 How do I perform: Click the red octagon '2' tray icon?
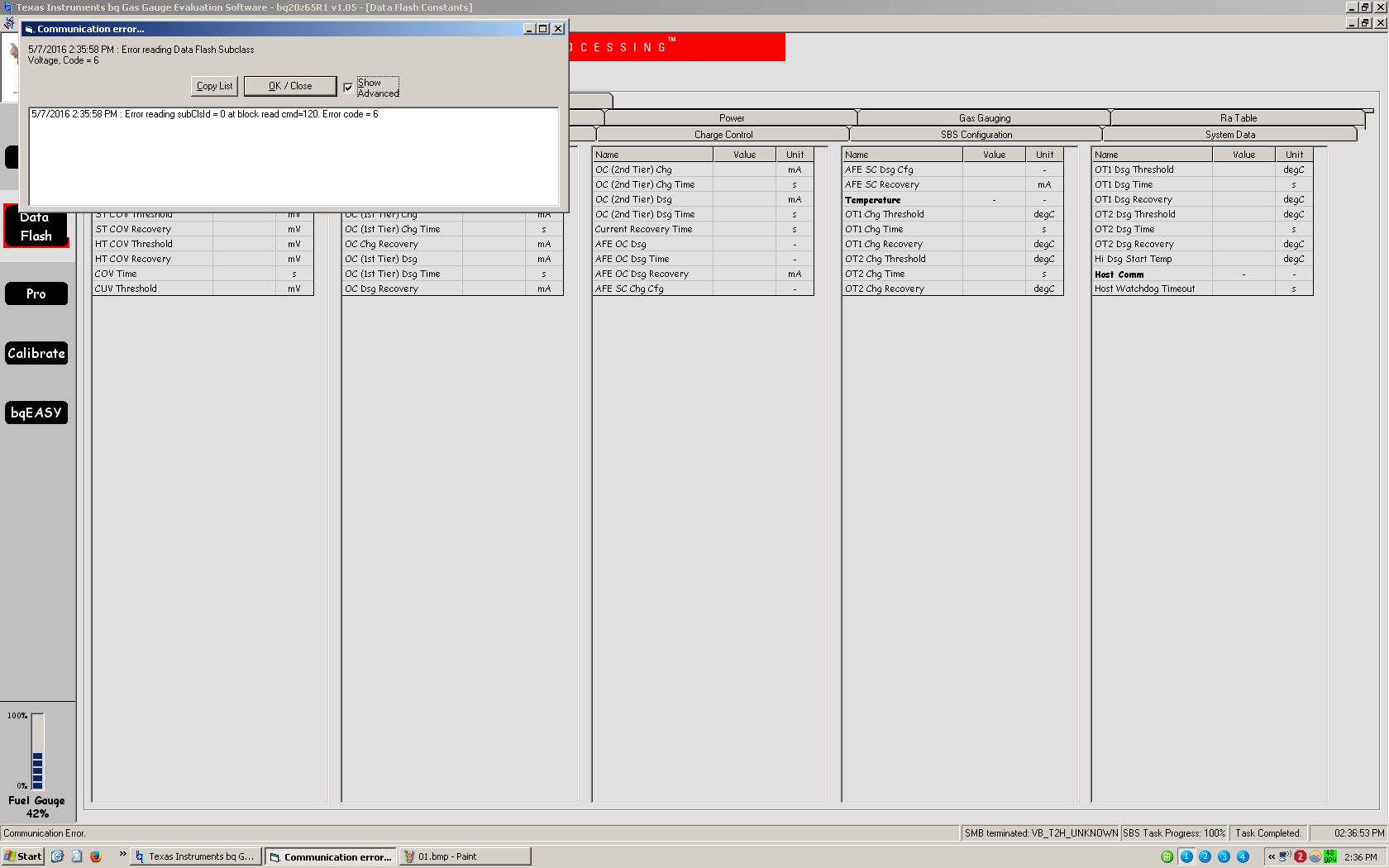click(x=1300, y=856)
